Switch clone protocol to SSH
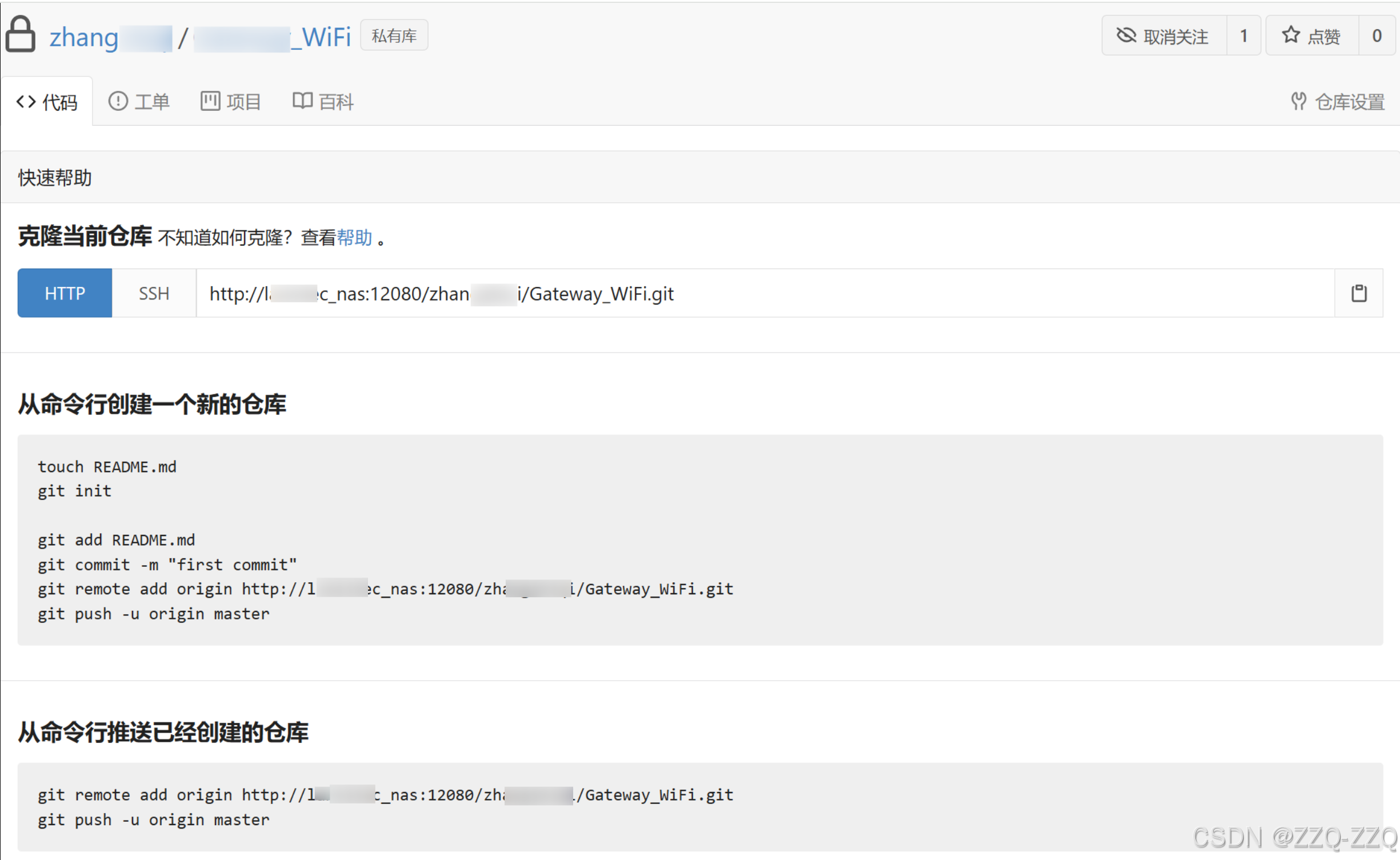1400x860 pixels. click(x=154, y=293)
